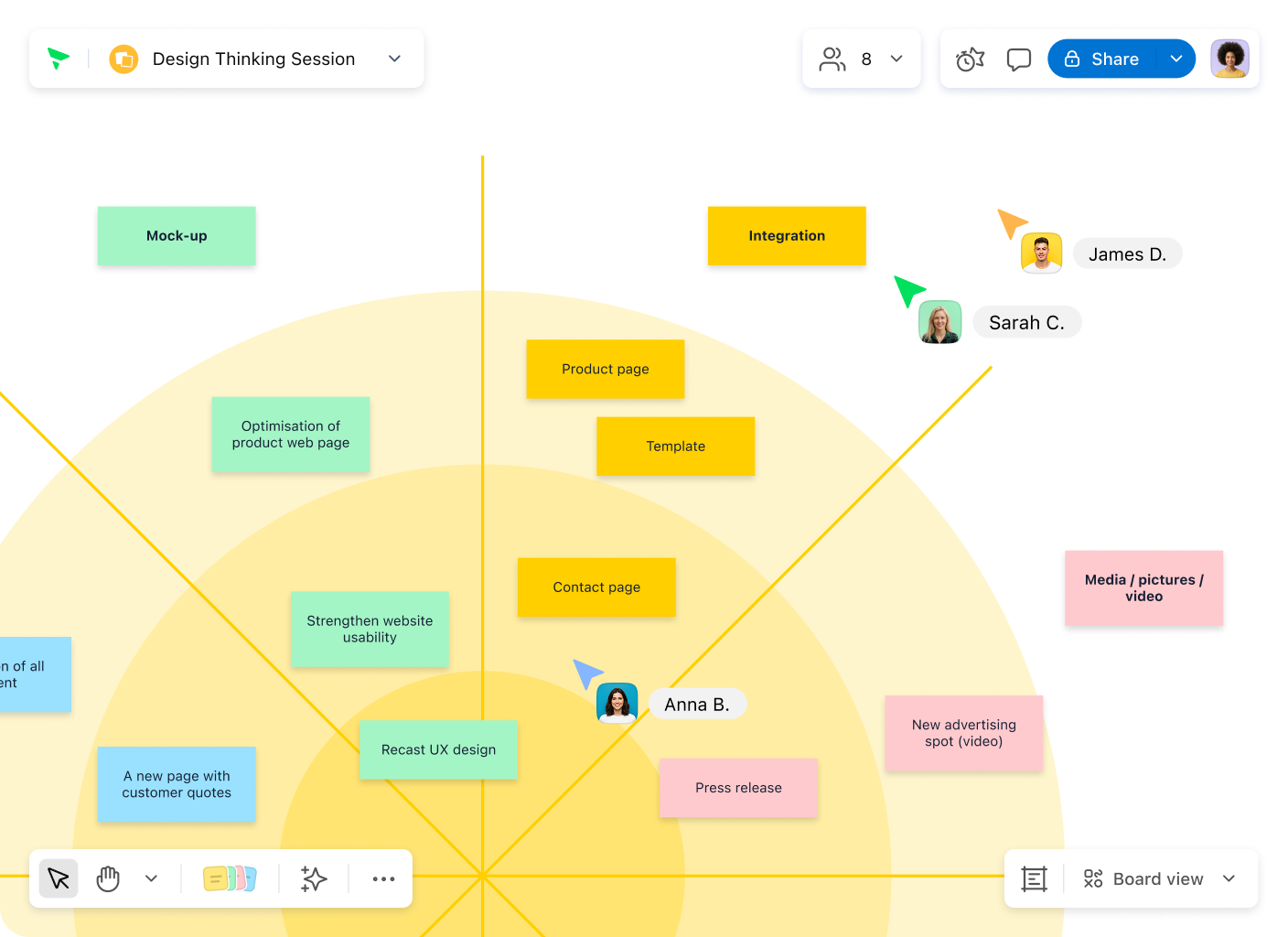
Task: Click Sarah C. avatar picture
Action: 940,322
